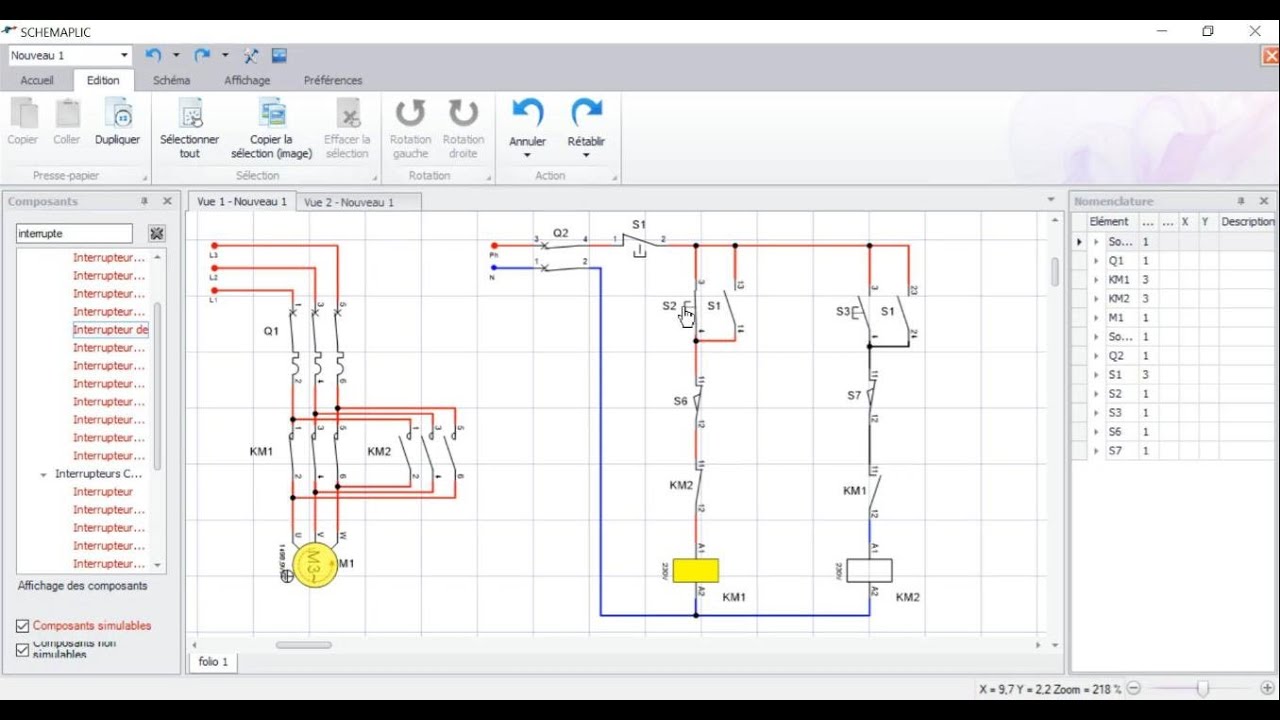Open the Presse-papier group launcher
Image resolution: width=1280 pixels, height=720 pixels.
pos(145,178)
